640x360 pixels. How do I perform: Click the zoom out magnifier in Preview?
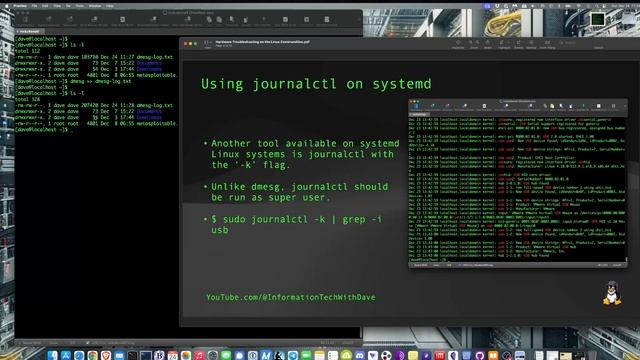[x=470, y=42]
